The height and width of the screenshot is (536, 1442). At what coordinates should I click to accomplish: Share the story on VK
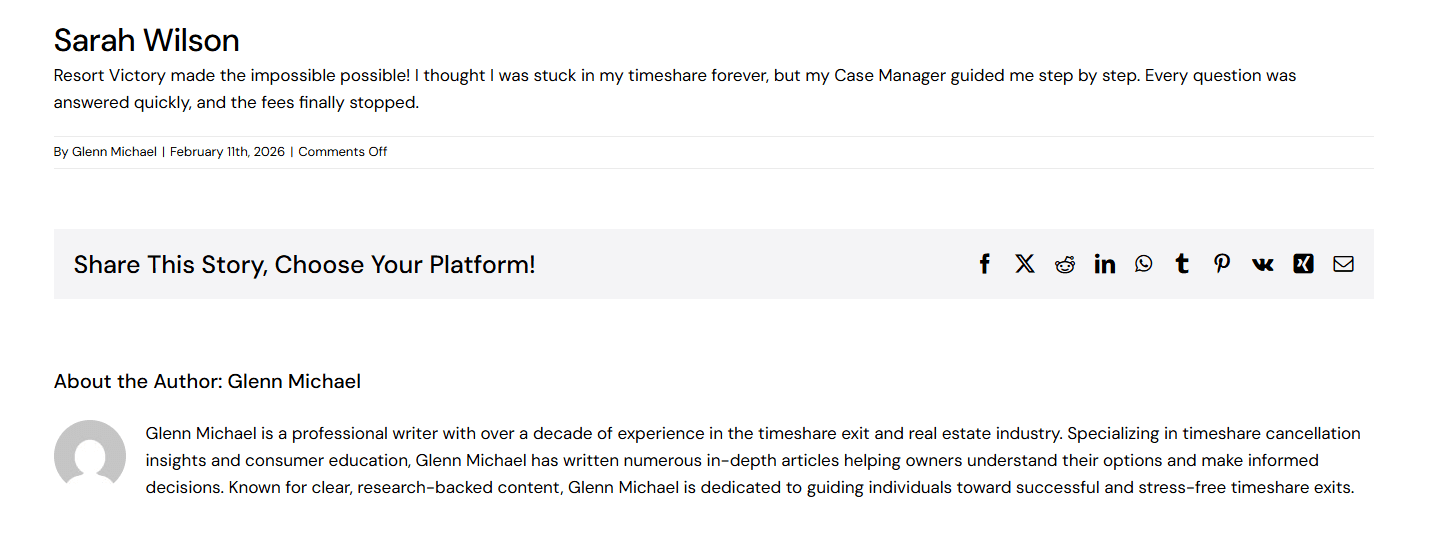[1263, 264]
